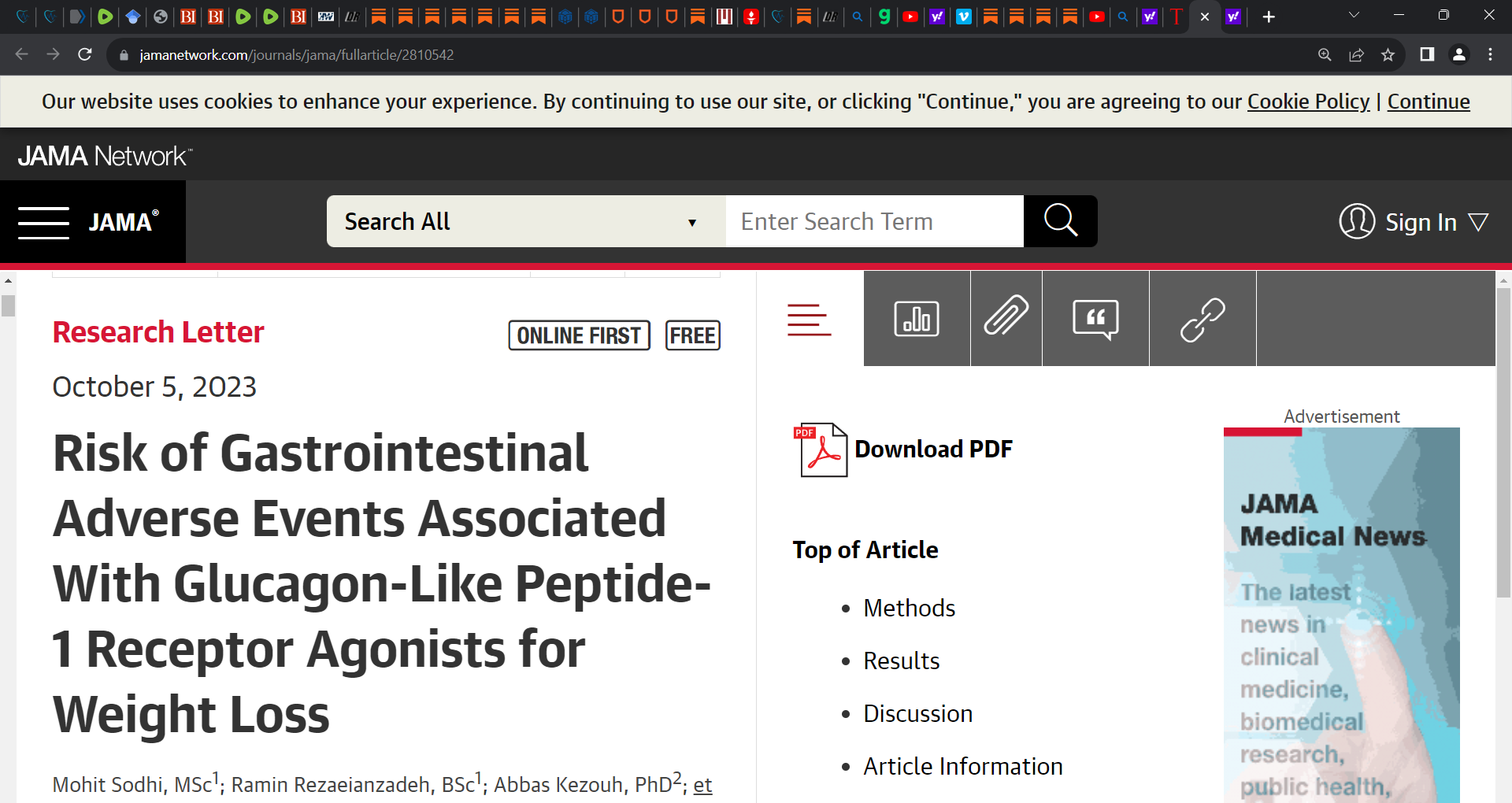The image size is (1512, 803).
Task: Open the tab search chevron
Action: tap(1354, 15)
